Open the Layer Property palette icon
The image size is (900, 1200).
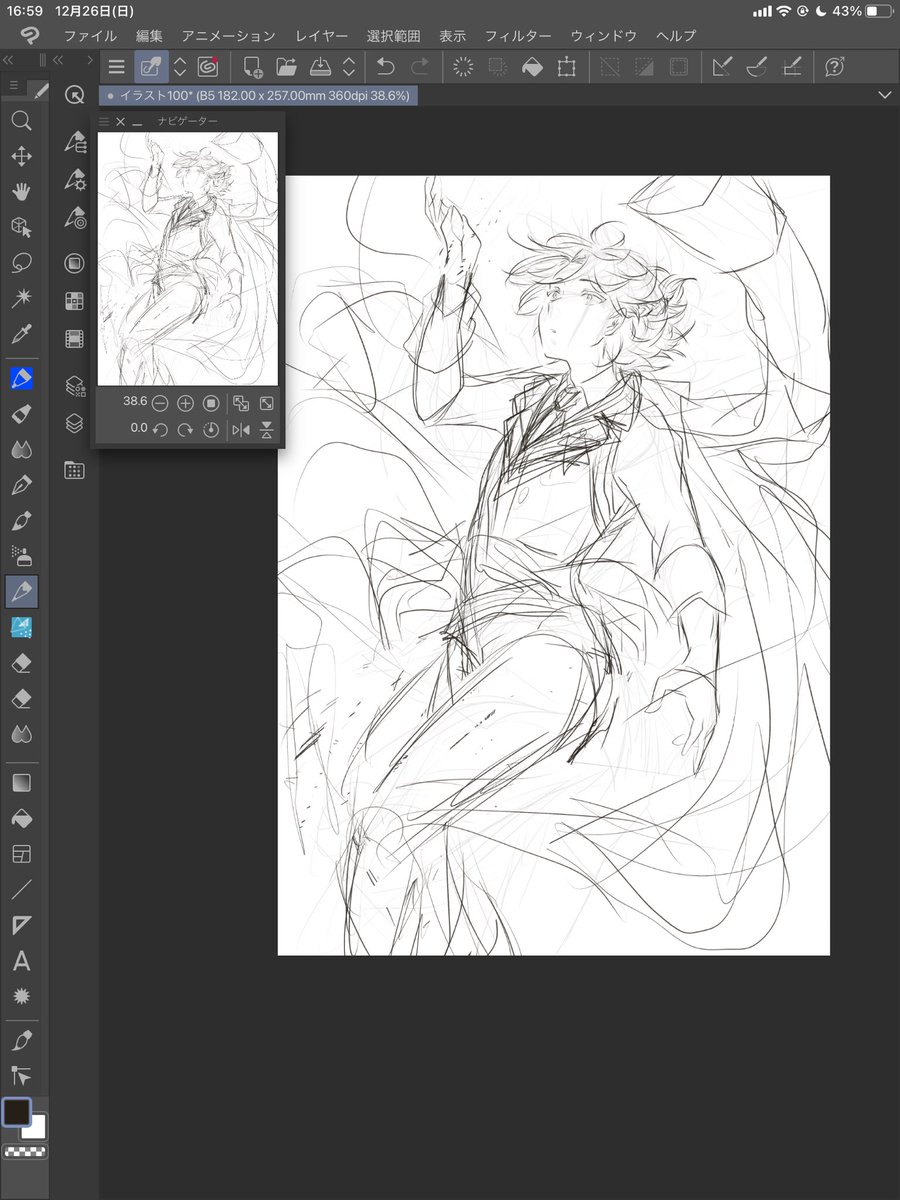74,385
